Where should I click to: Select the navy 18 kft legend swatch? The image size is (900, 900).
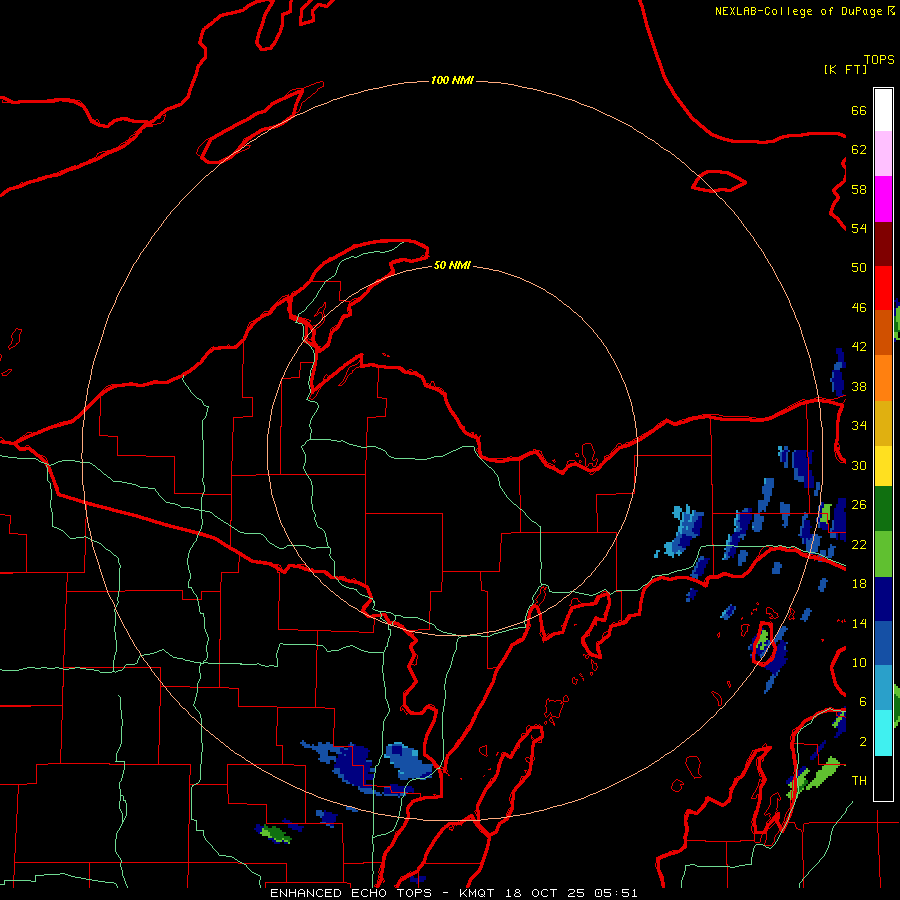[x=883, y=599]
